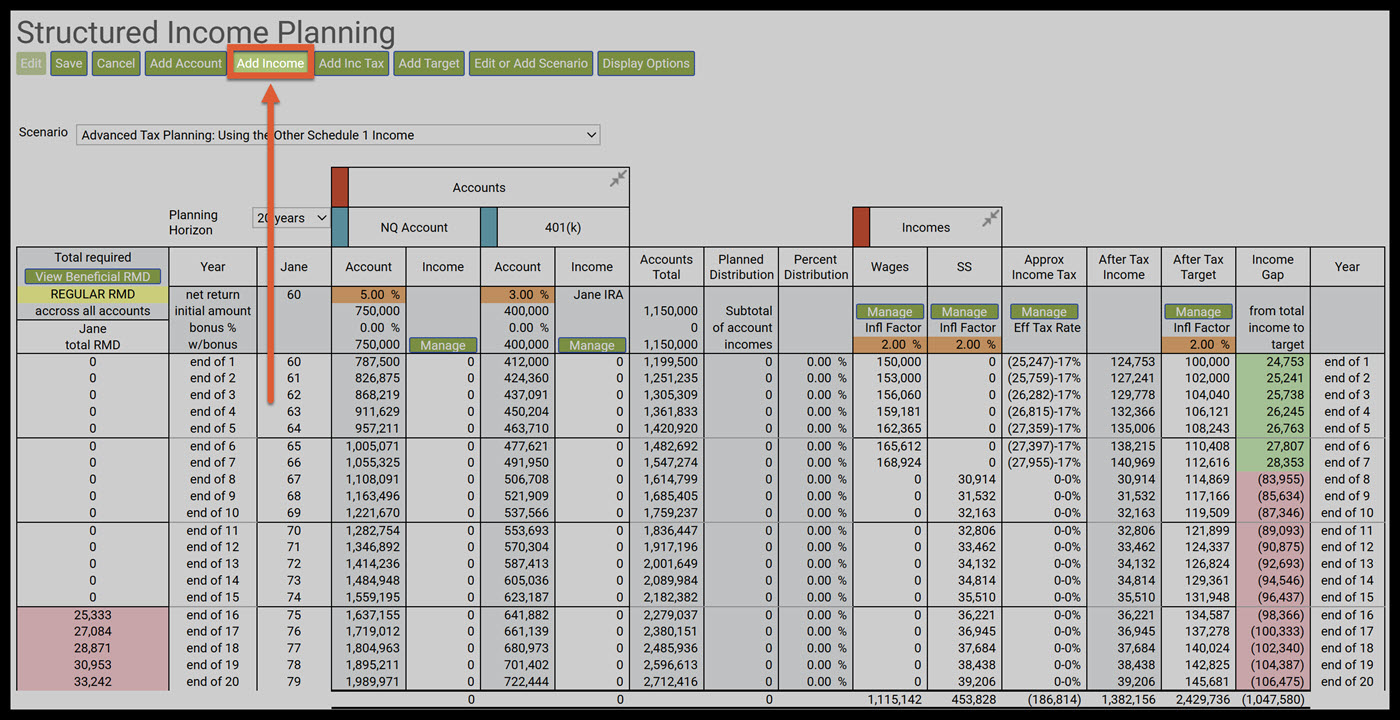Click the red Incomes color block
The height and width of the screenshot is (720, 1400).
[860, 227]
